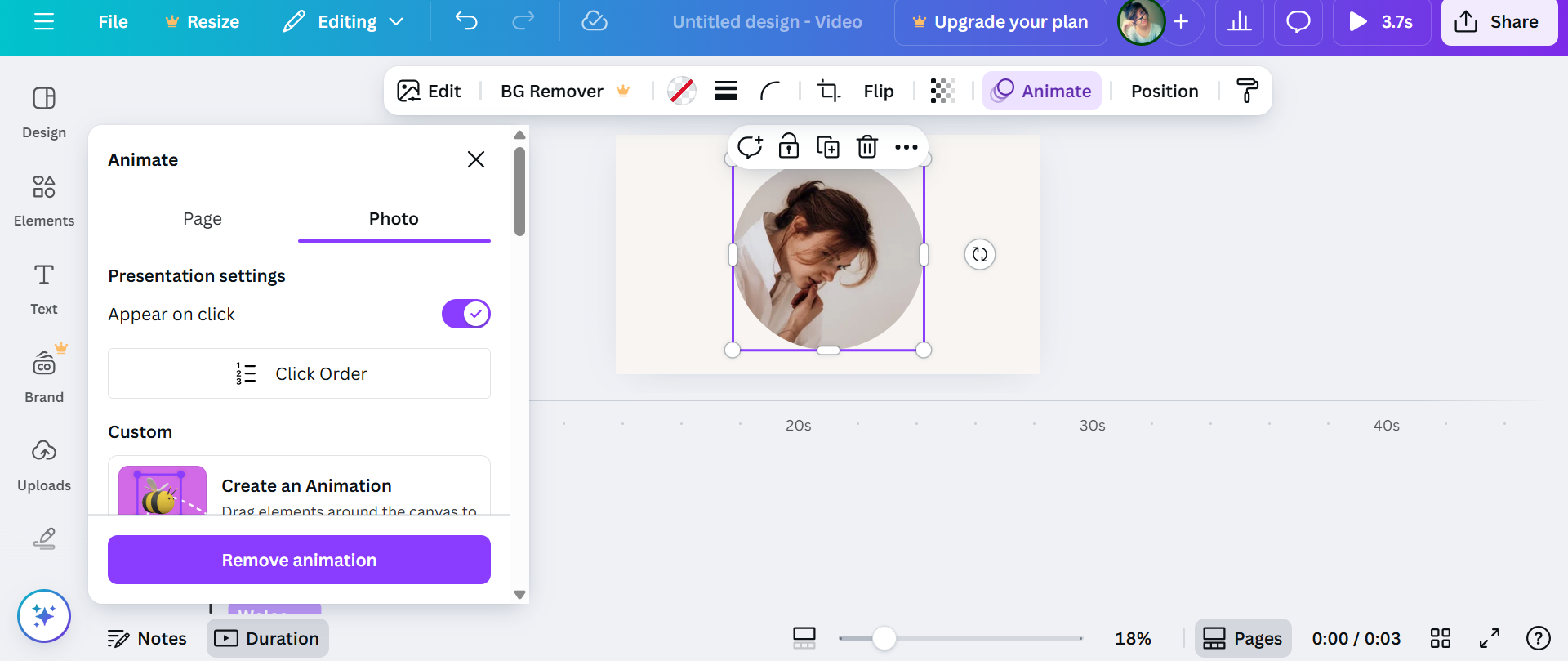Open the Uploads sidebar panel
1568x661 pixels.
click(x=44, y=466)
